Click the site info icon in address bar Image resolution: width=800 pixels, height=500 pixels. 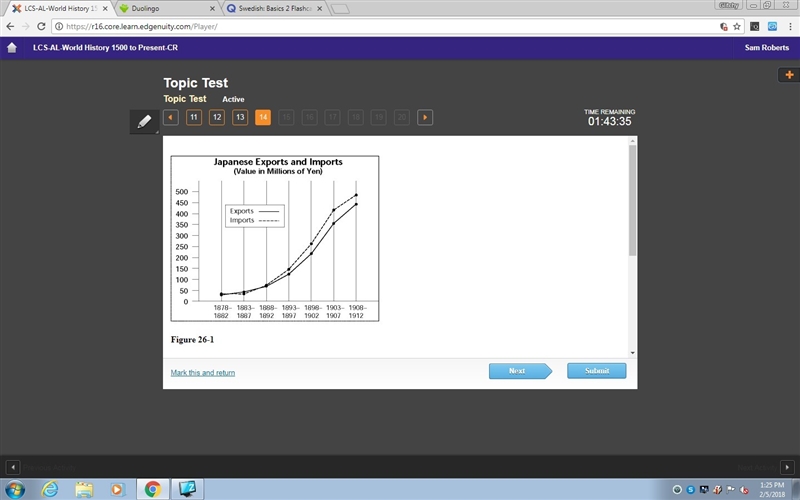point(59,27)
